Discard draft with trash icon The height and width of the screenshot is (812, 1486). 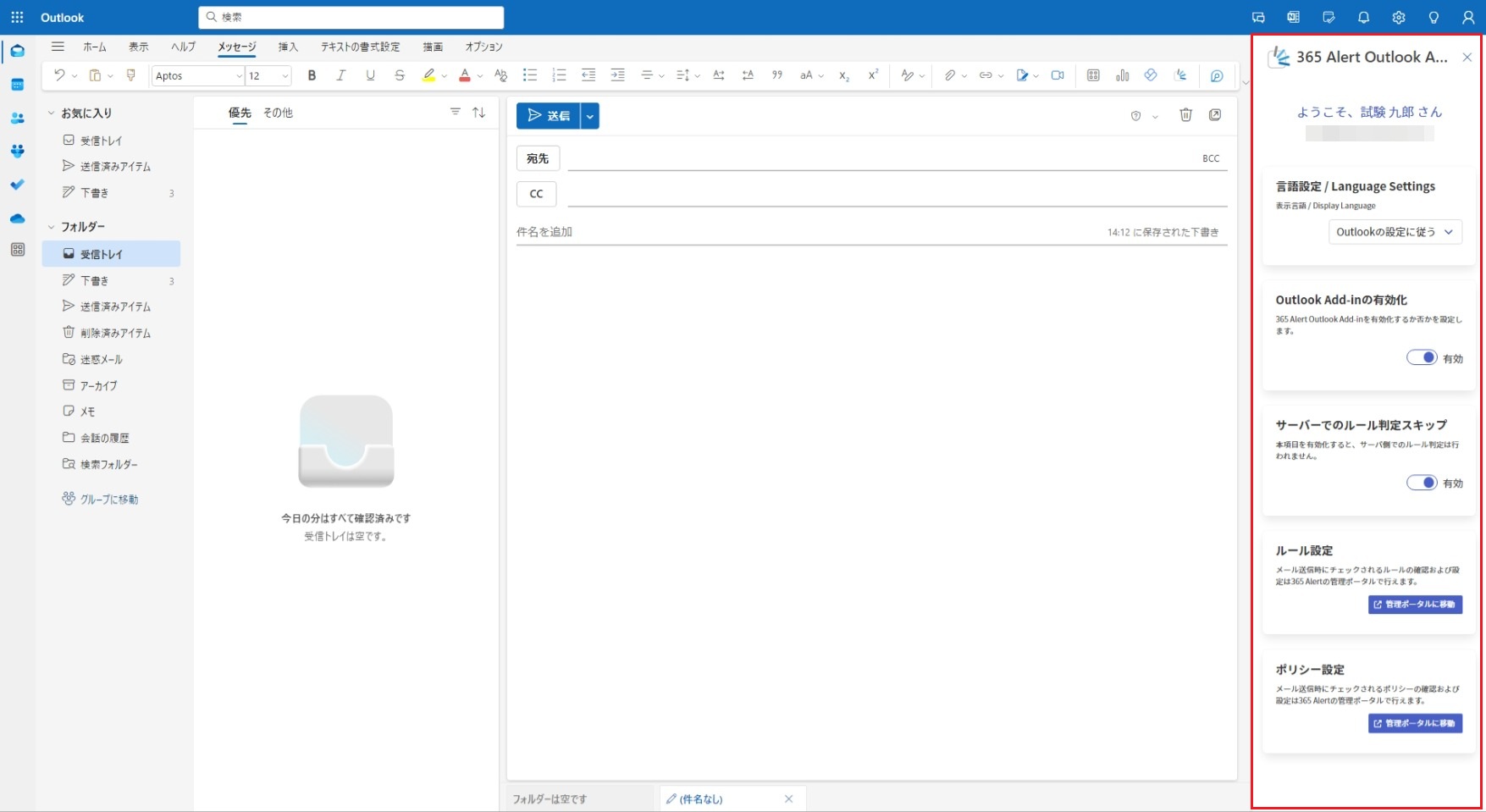click(1185, 115)
